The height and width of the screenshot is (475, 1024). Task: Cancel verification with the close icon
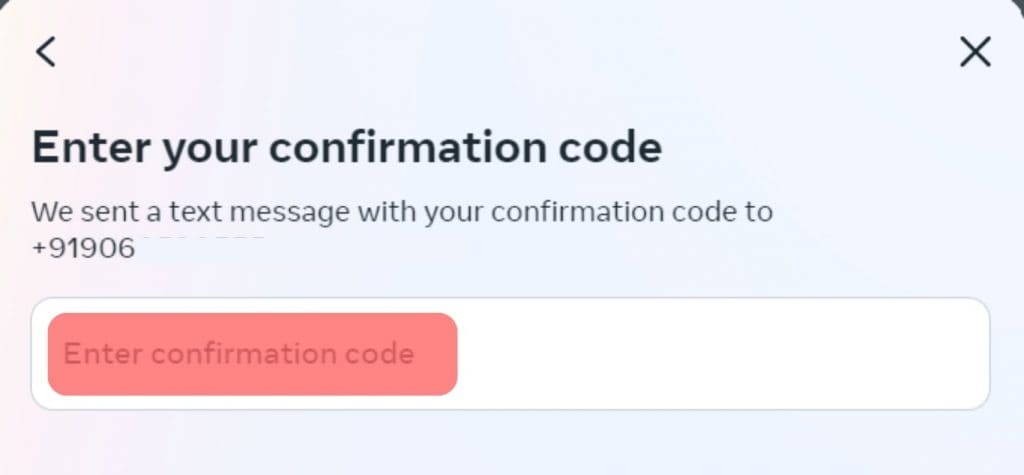click(975, 52)
